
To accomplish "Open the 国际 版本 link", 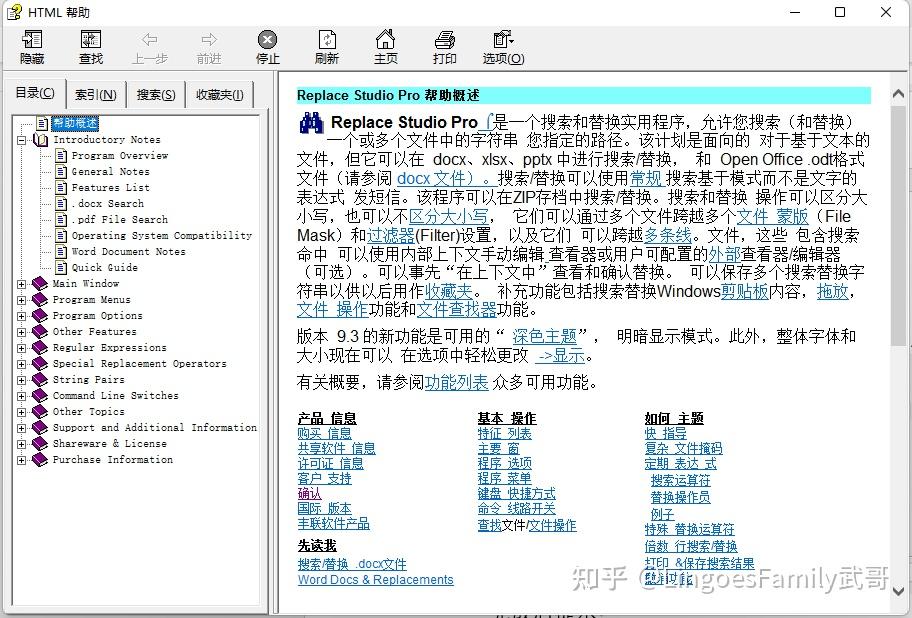I will pos(325,508).
